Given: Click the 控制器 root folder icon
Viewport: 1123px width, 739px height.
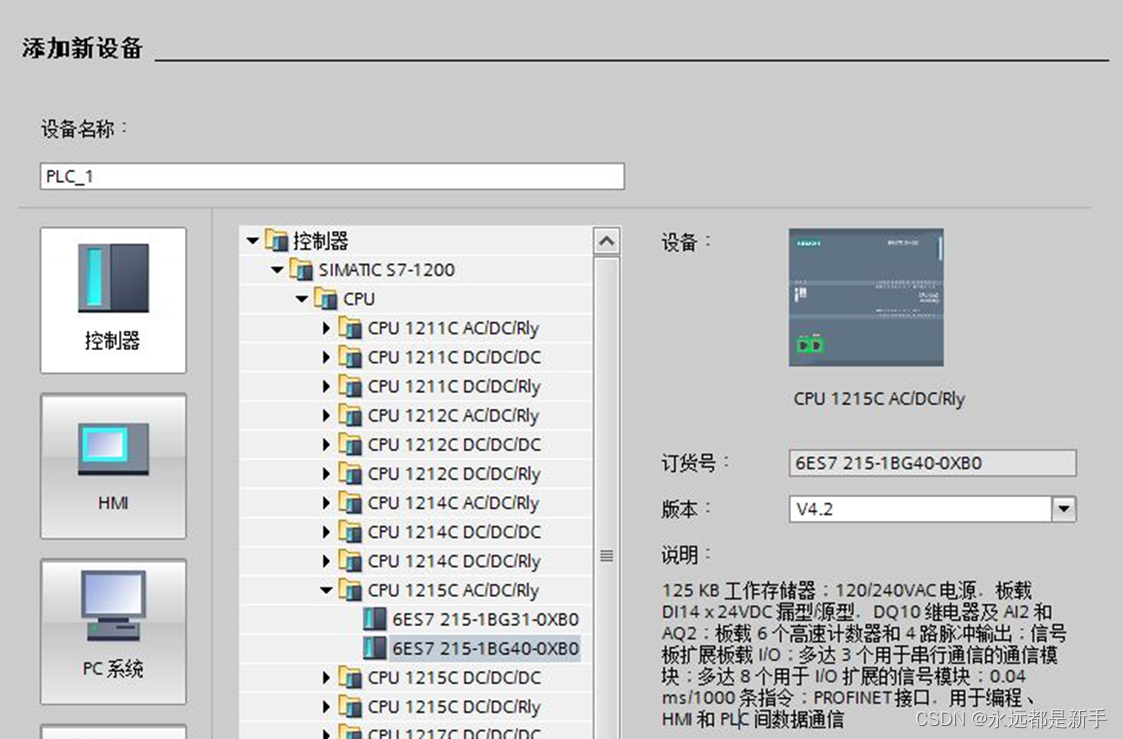Looking at the screenshot, I should coord(276,240).
